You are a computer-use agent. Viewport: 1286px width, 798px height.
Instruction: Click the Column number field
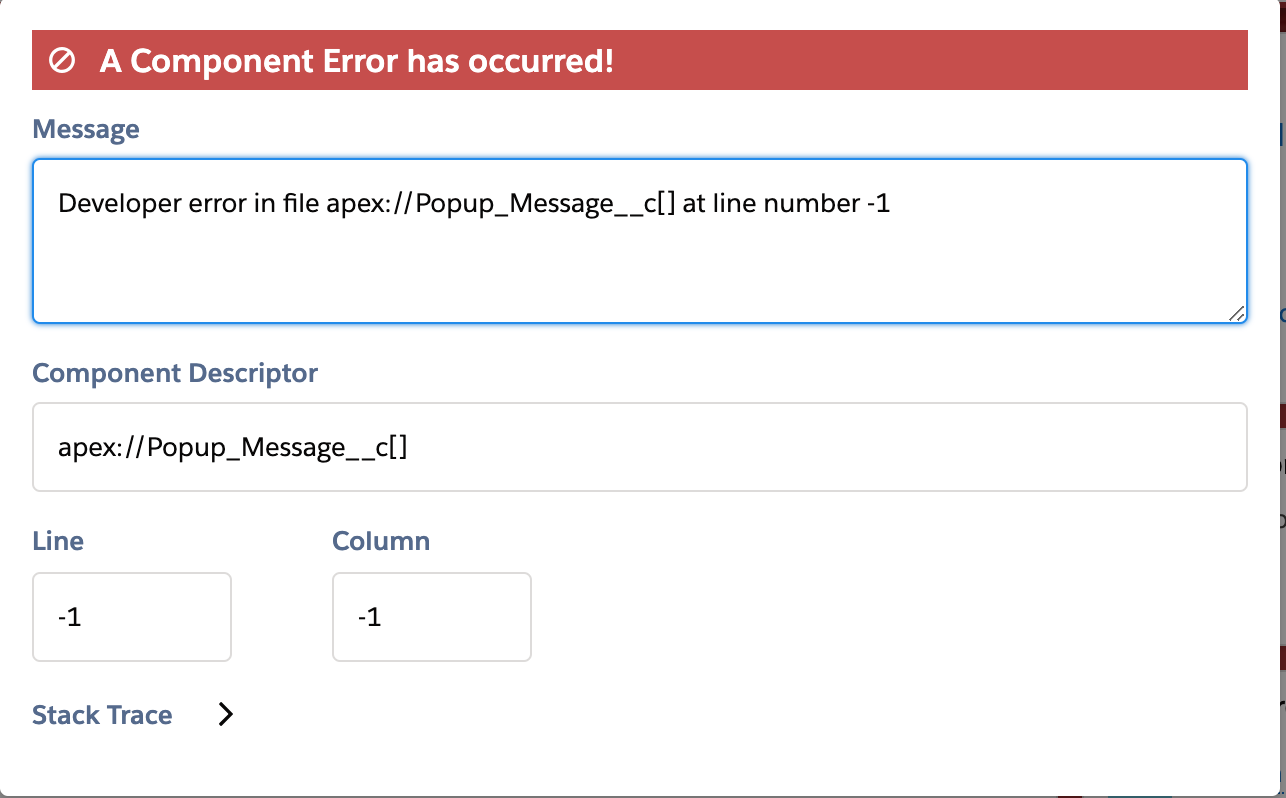(x=432, y=617)
